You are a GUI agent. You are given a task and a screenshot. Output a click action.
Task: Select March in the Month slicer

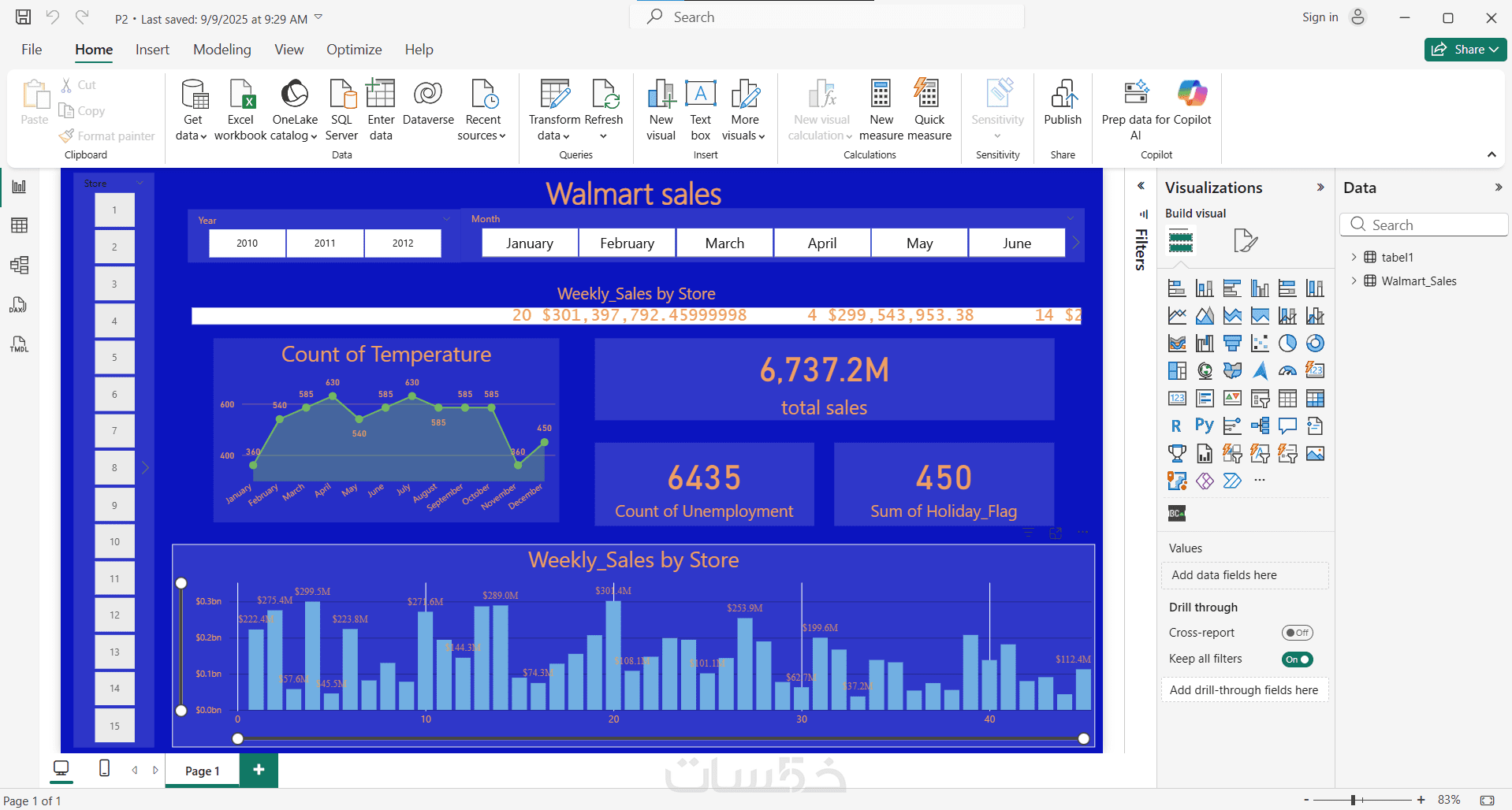(724, 243)
